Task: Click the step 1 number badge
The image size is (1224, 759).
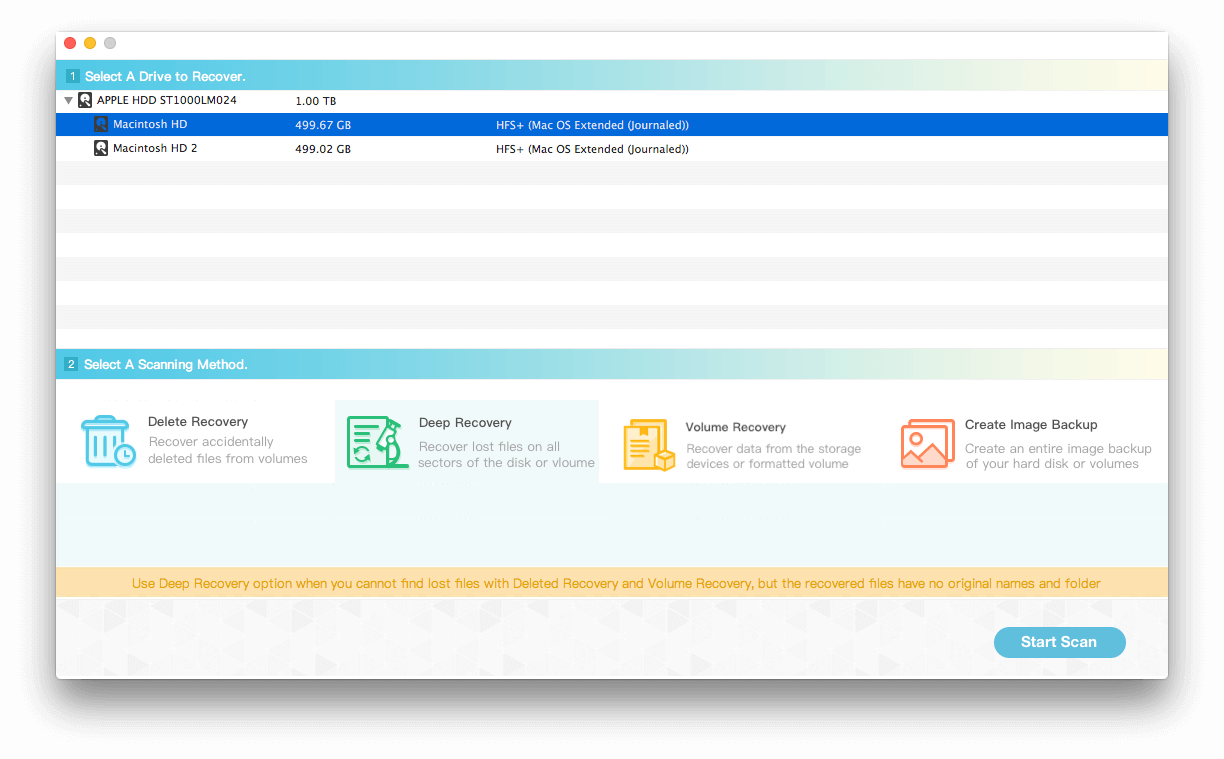Action: (72, 76)
